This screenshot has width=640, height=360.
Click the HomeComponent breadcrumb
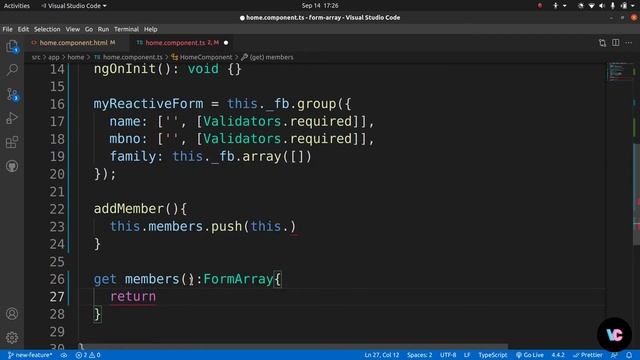pos(202,57)
